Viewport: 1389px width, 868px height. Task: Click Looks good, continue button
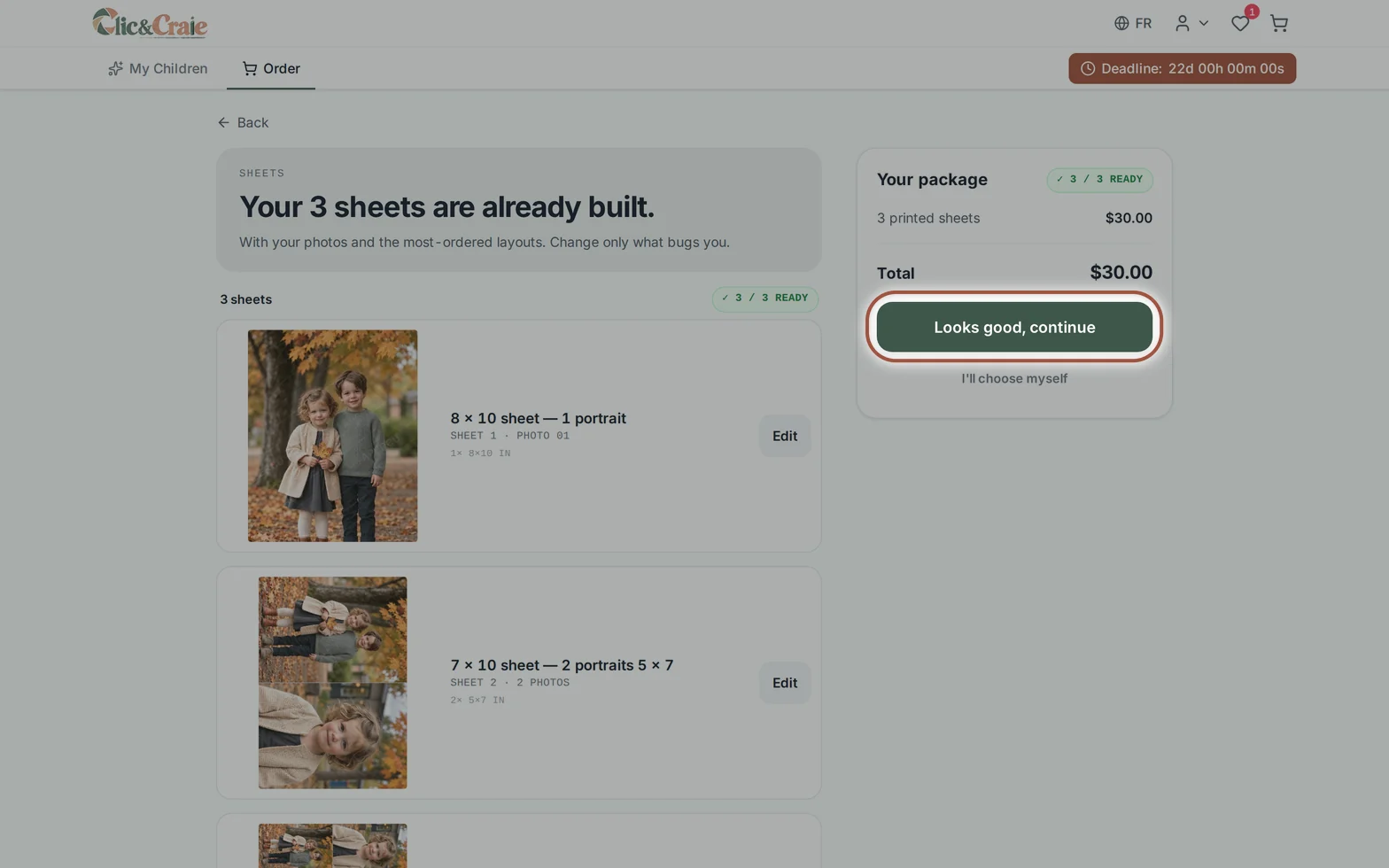tap(1014, 327)
